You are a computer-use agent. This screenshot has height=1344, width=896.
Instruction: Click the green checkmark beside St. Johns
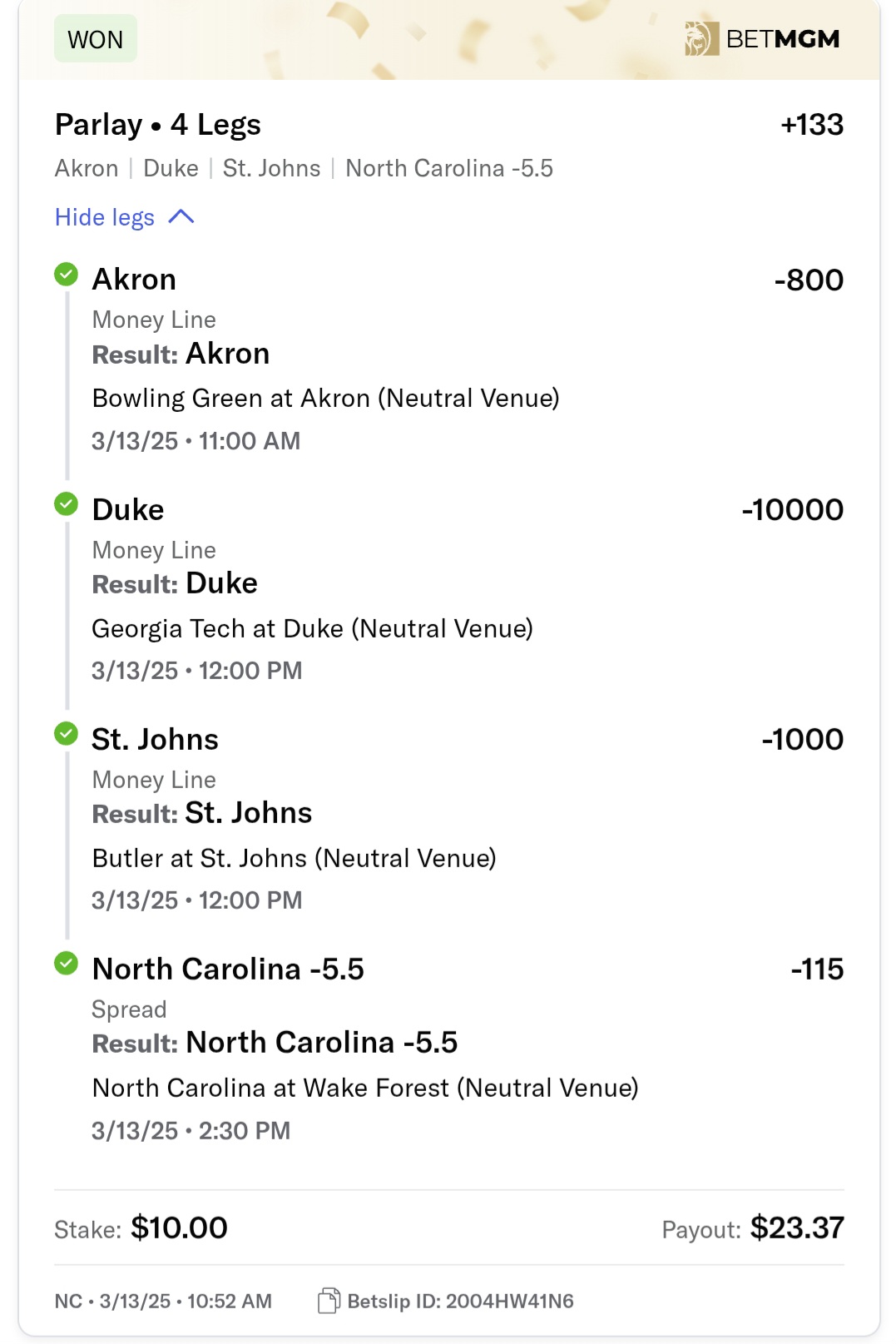[66, 733]
